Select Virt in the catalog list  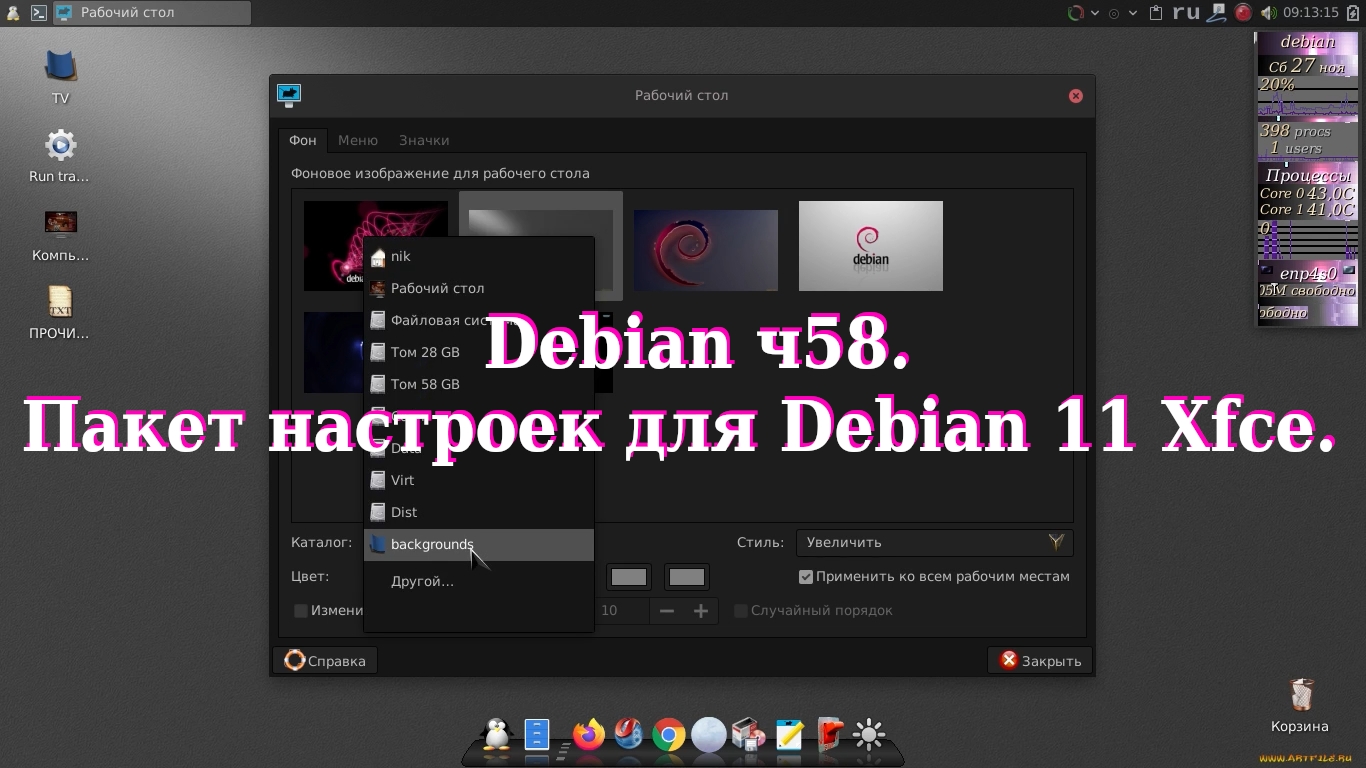(x=479, y=480)
